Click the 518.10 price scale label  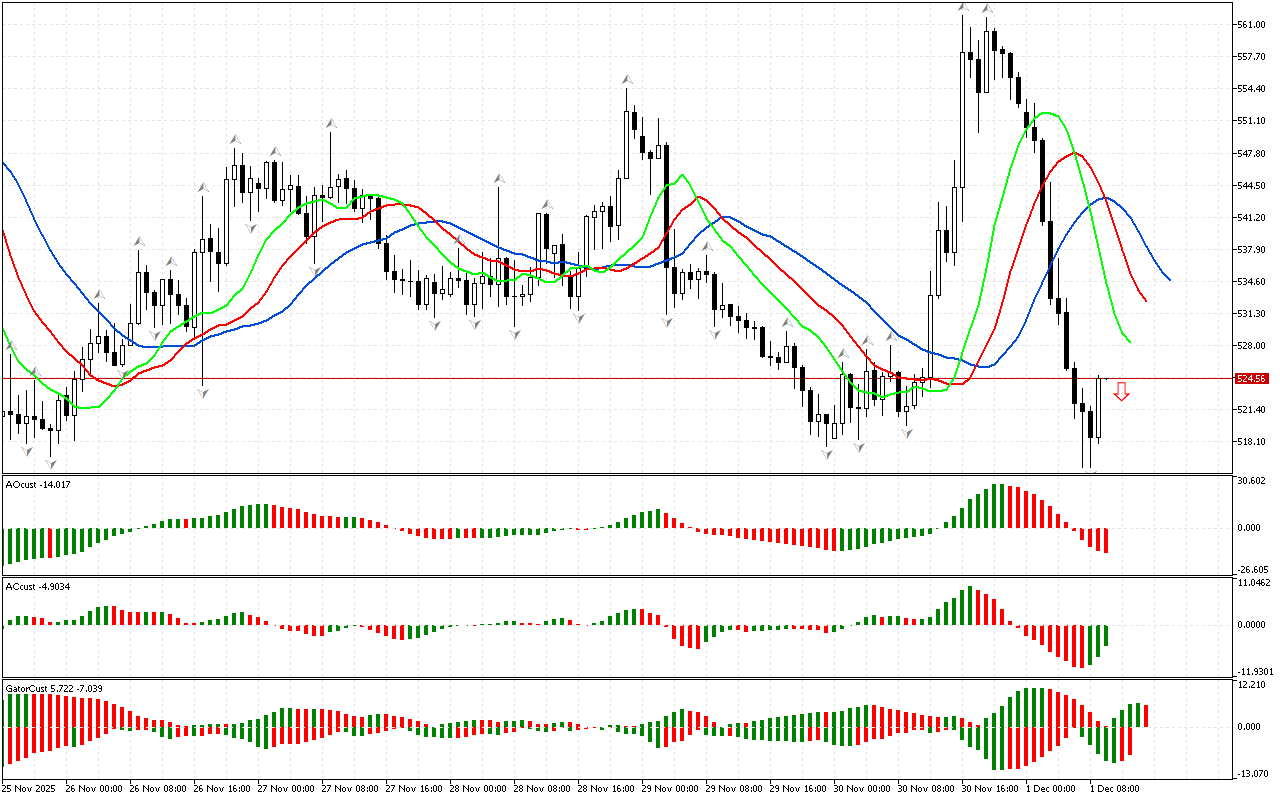(x=1251, y=442)
